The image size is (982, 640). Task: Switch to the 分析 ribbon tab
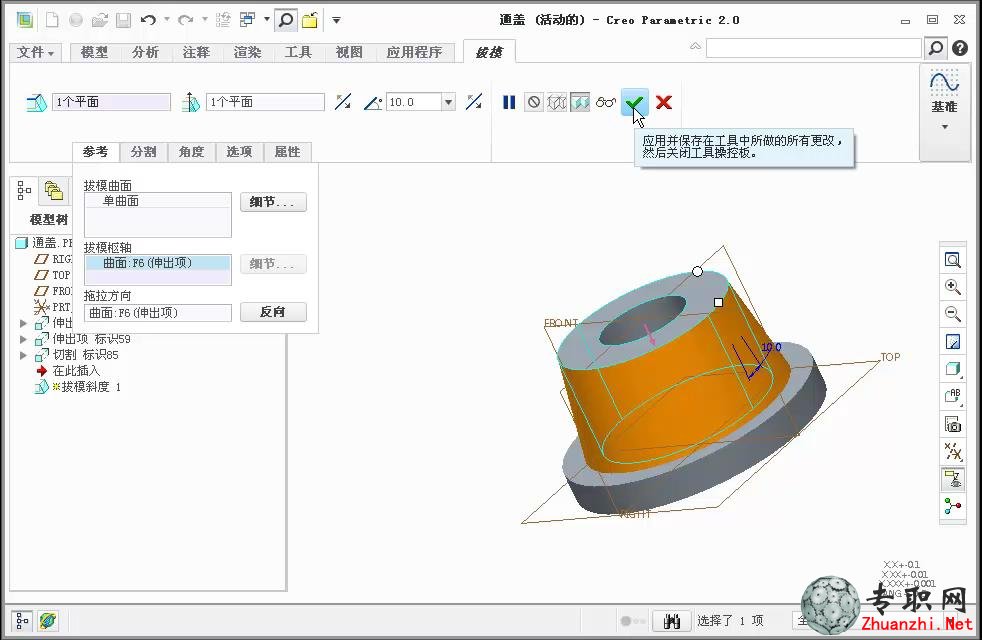click(x=145, y=52)
